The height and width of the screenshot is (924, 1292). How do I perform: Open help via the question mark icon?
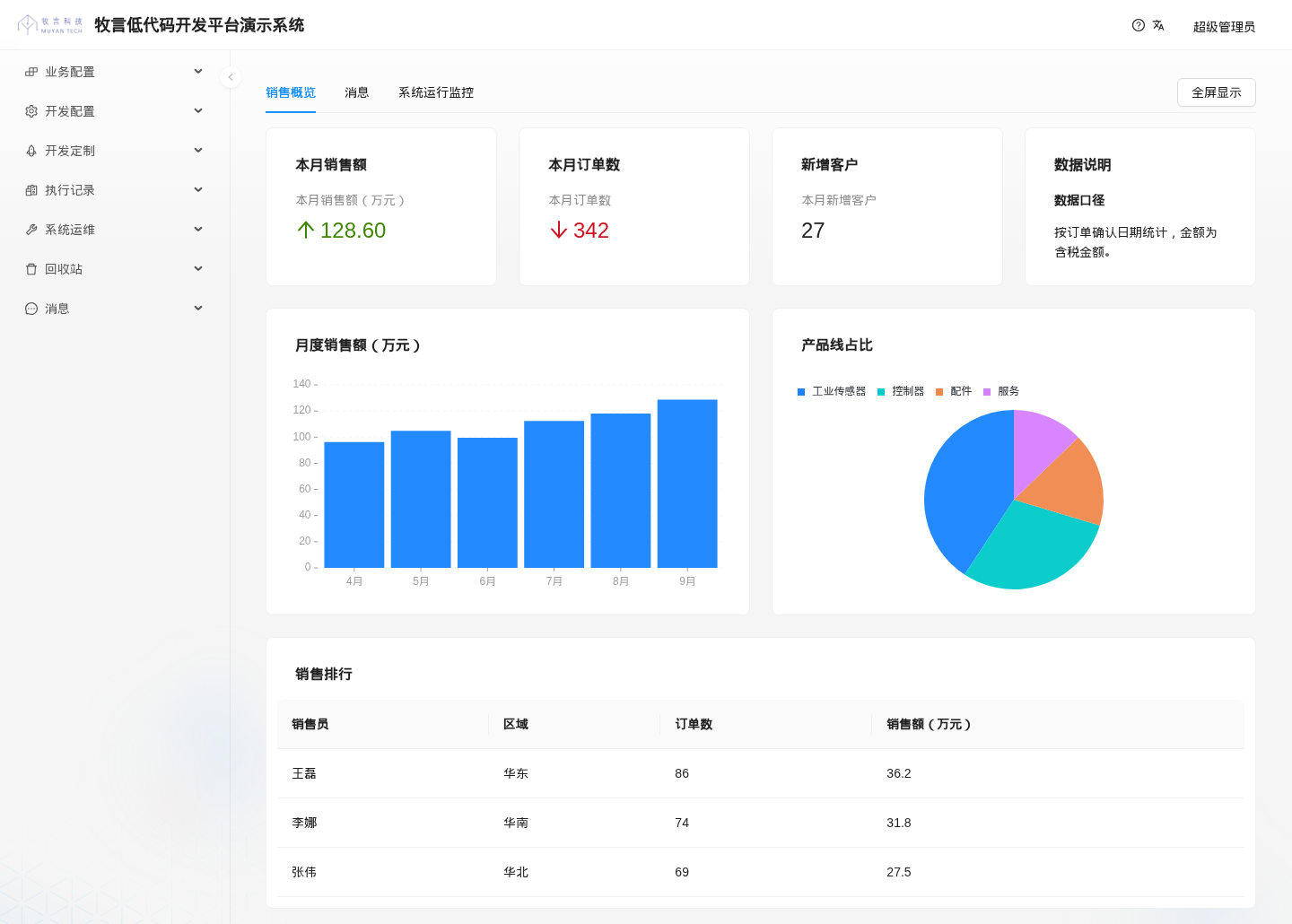(1139, 25)
